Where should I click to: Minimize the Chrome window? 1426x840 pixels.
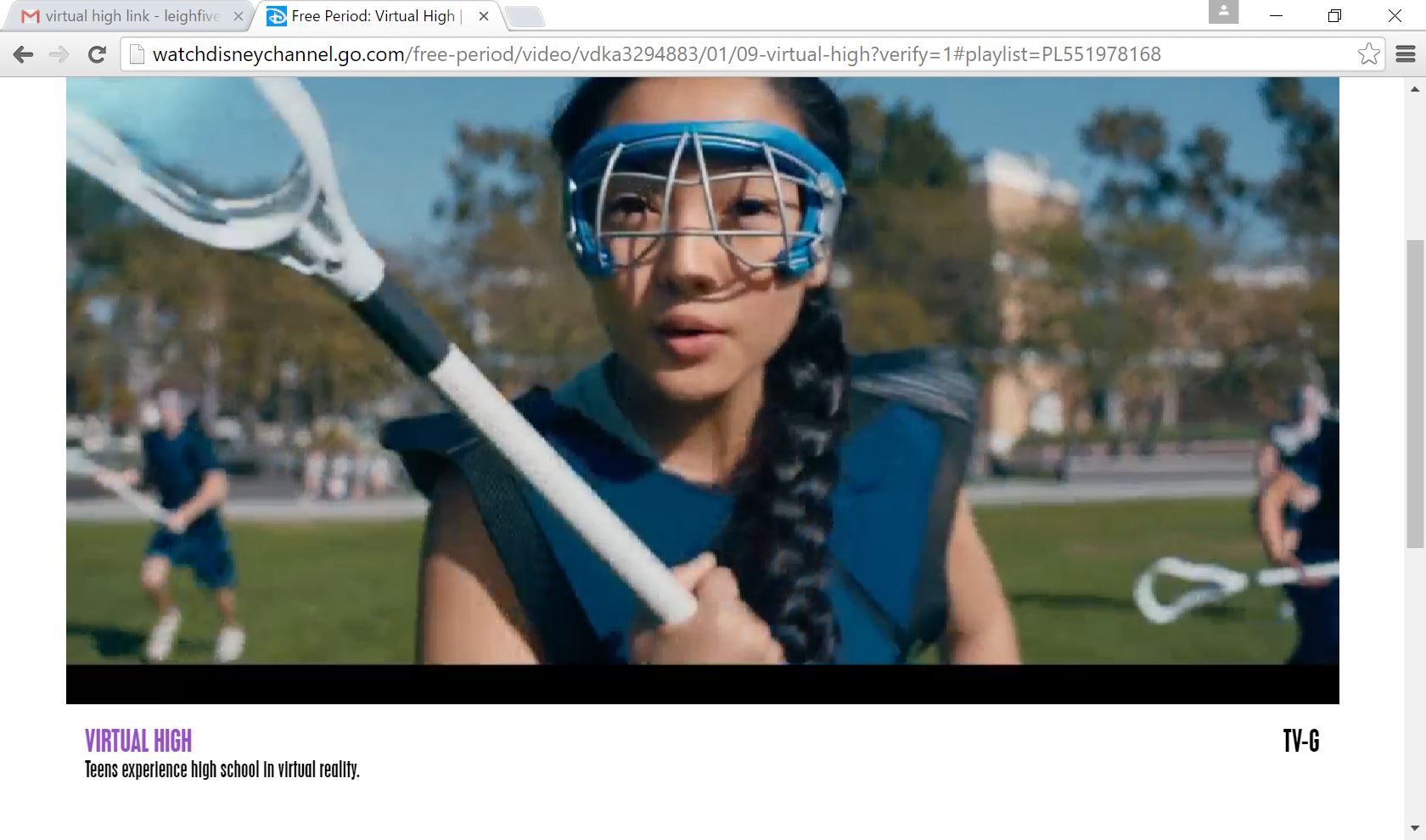(1276, 16)
